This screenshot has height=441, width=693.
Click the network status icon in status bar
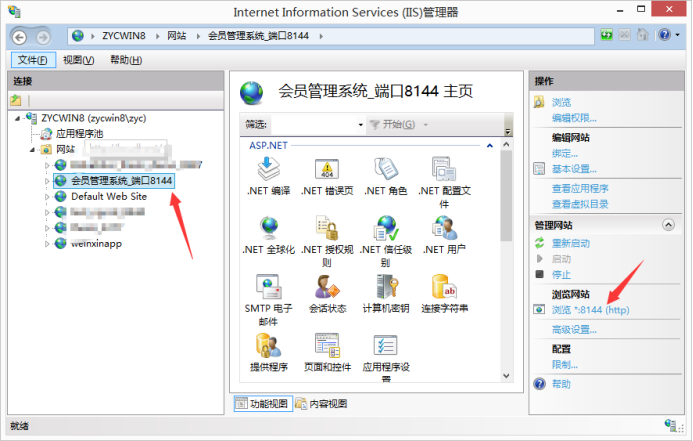click(672, 426)
